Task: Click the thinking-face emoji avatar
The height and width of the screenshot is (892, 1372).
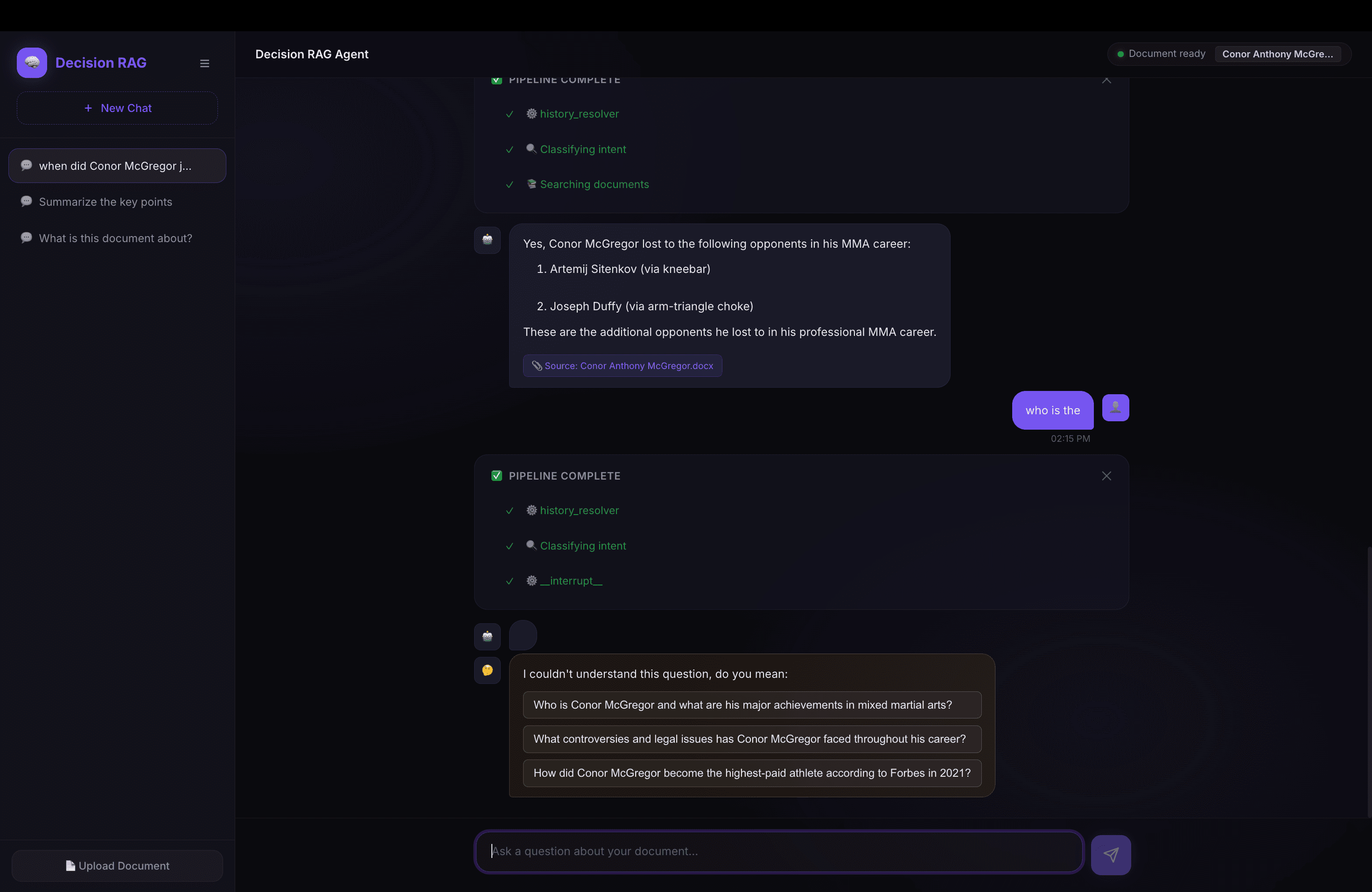Action: point(487,670)
